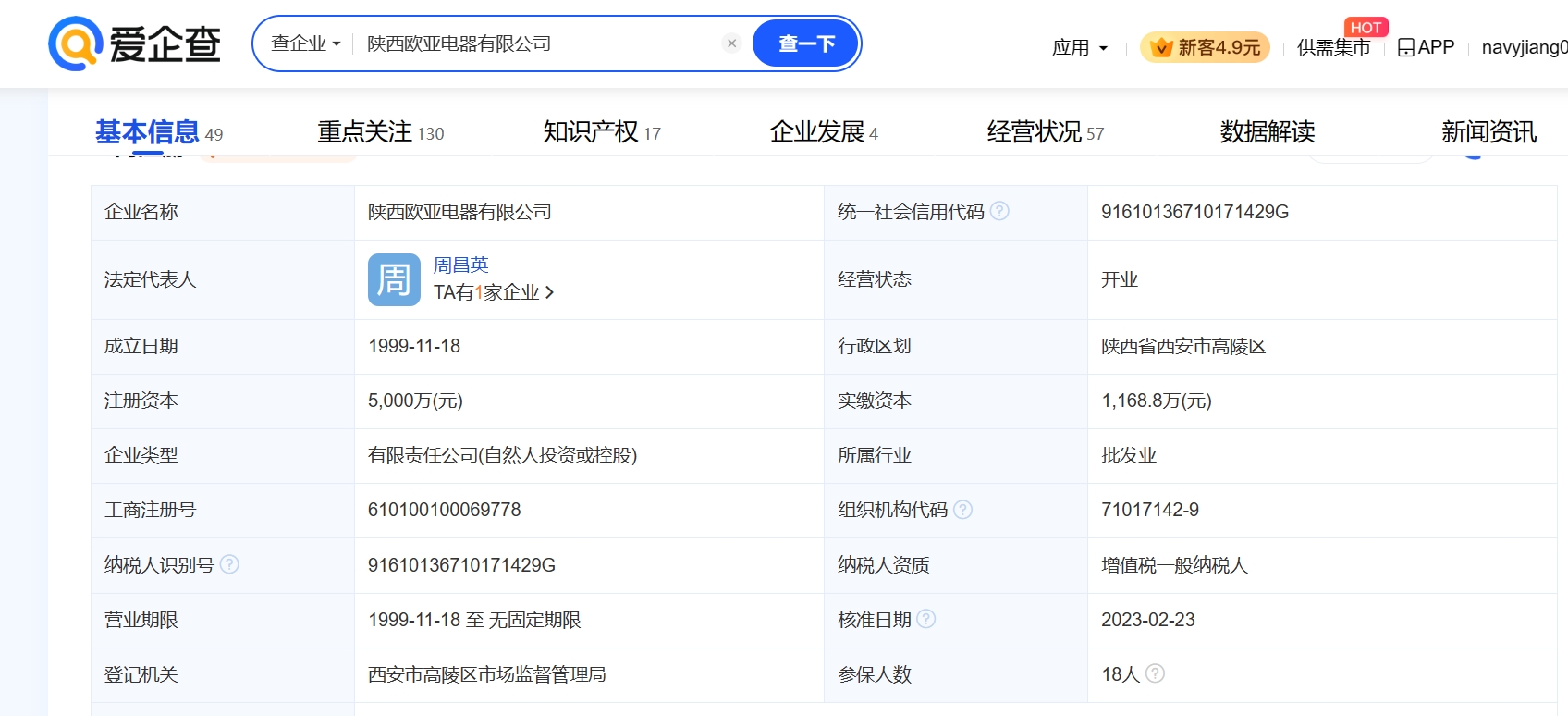The width and height of the screenshot is (1568, 716).
Task: Open the 供需集市 link
Action: (x=1333, y=47)
